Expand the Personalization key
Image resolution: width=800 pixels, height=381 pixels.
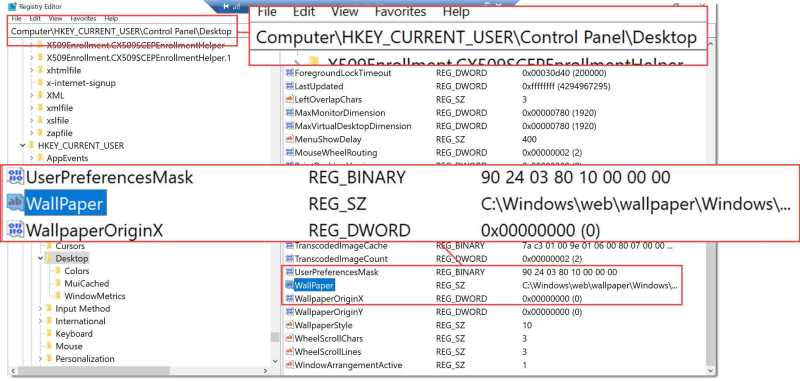click(x=40, y=359)
